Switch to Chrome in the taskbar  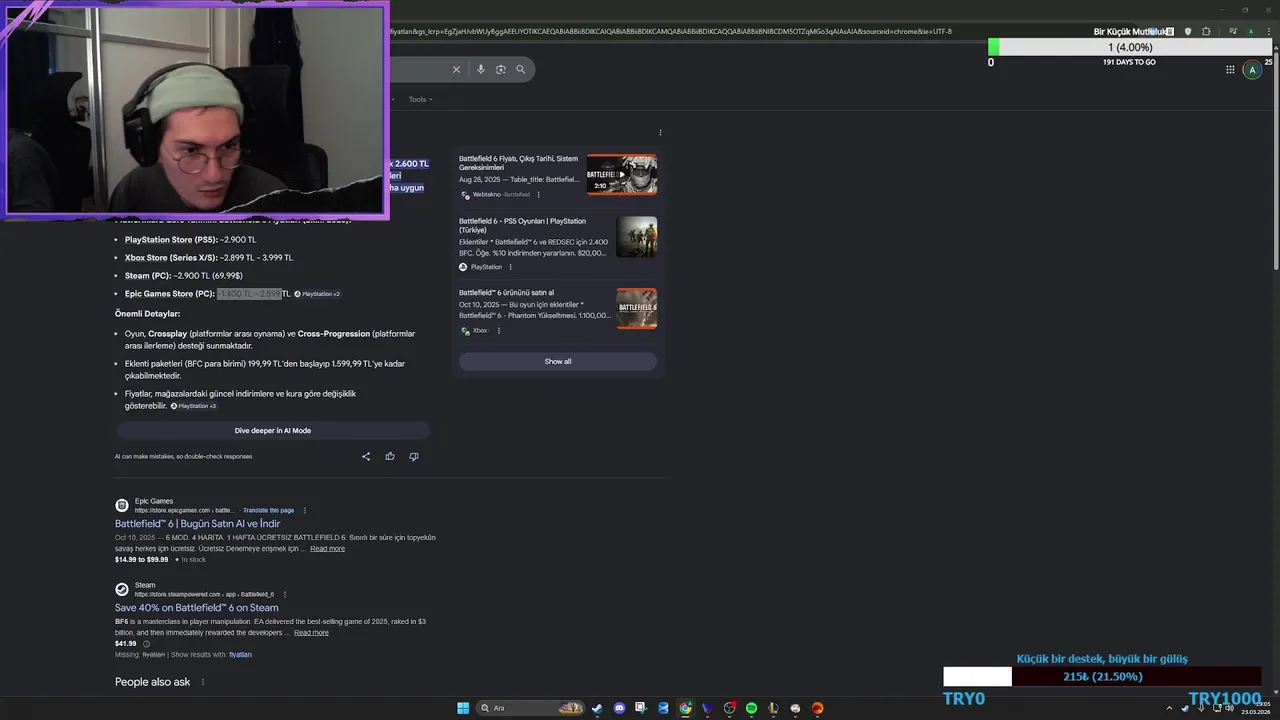click(x=685, y=708)
